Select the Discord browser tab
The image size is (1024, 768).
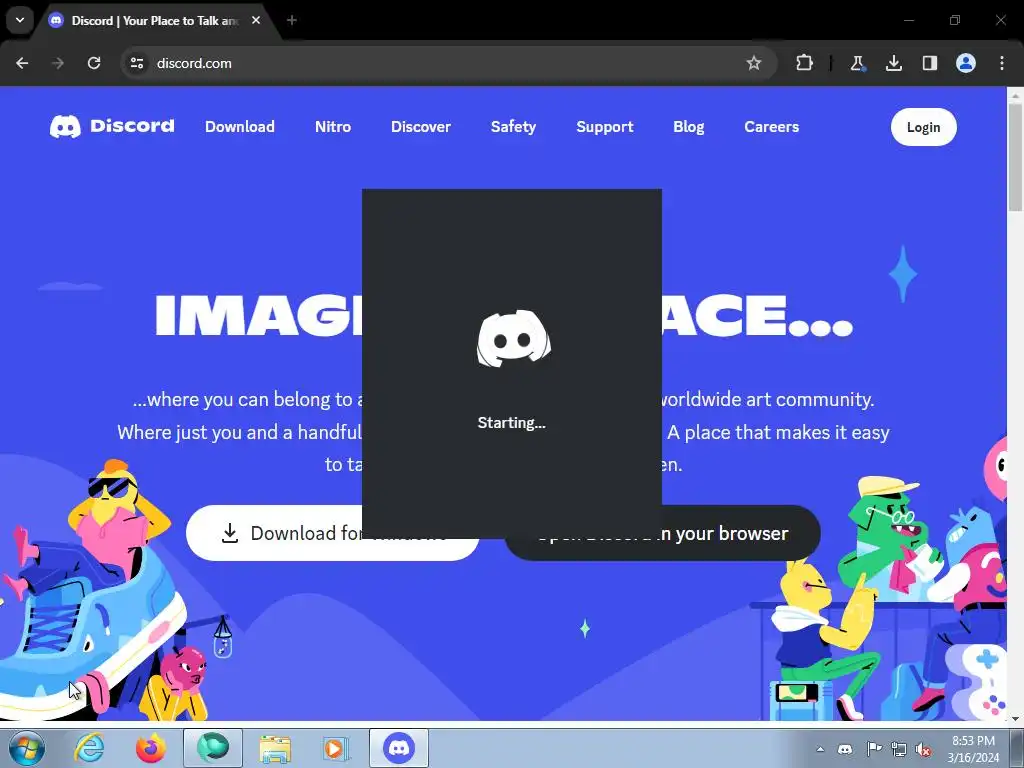pyautogui.click(x=153, y=21)
